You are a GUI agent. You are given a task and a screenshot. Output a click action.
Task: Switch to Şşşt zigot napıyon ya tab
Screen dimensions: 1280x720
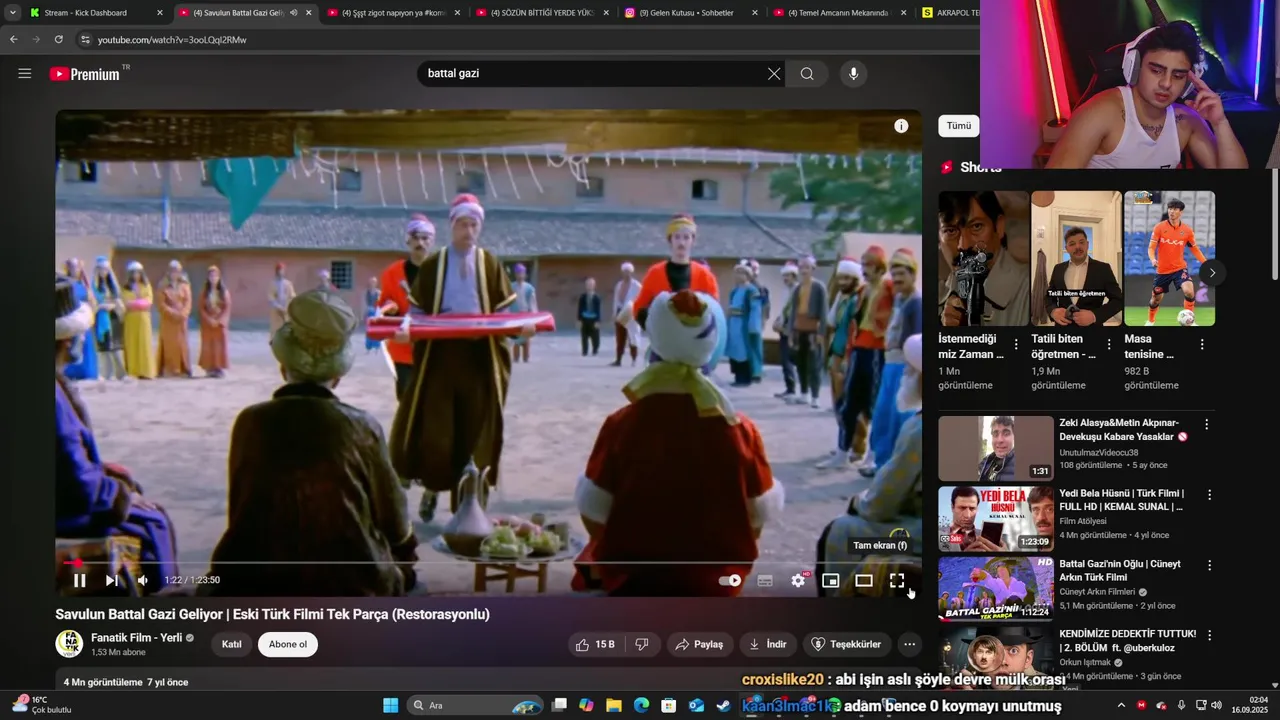point(392,13)
